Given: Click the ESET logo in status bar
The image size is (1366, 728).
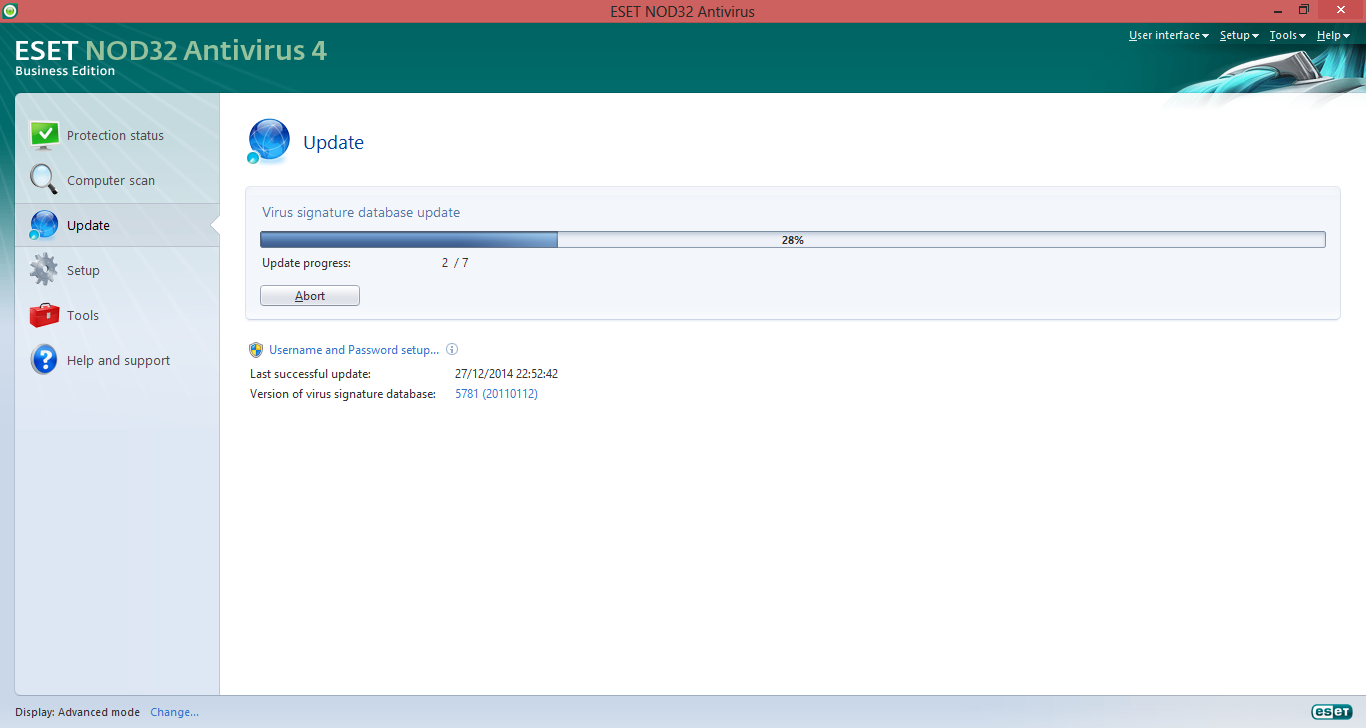Looking at the screenshot, I should (1331, 712).
